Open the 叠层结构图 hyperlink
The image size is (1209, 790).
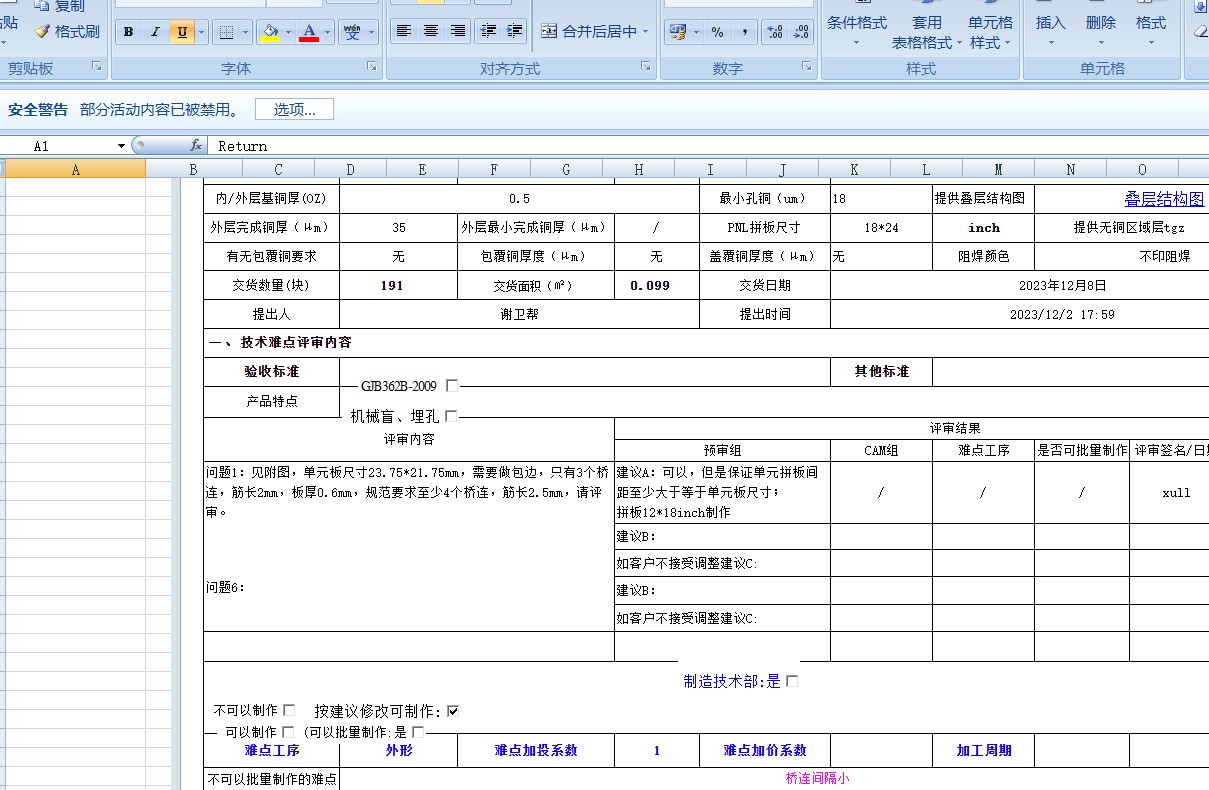click(x=1164, y=199)
